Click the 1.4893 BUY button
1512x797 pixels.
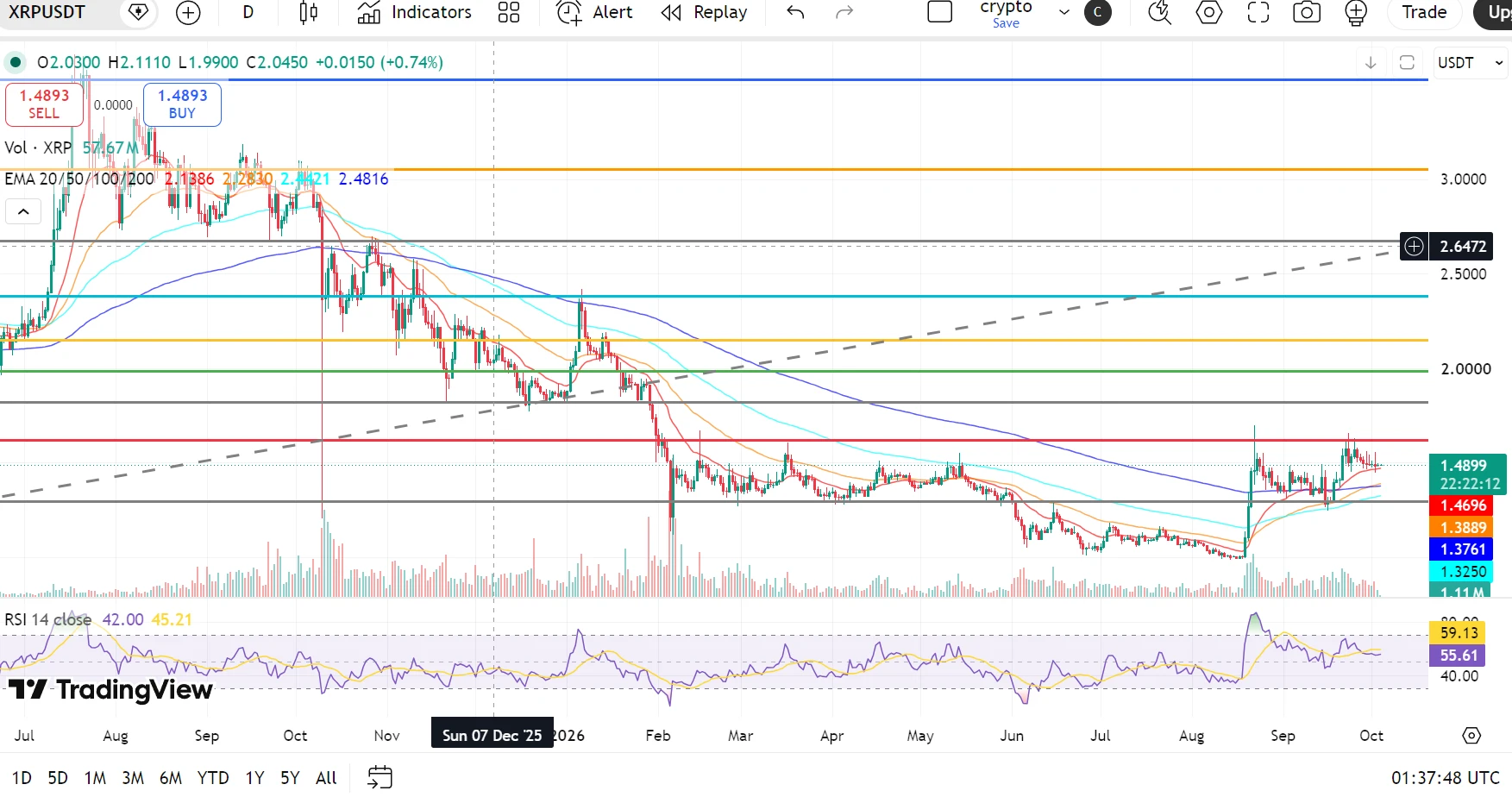[182, 104]
